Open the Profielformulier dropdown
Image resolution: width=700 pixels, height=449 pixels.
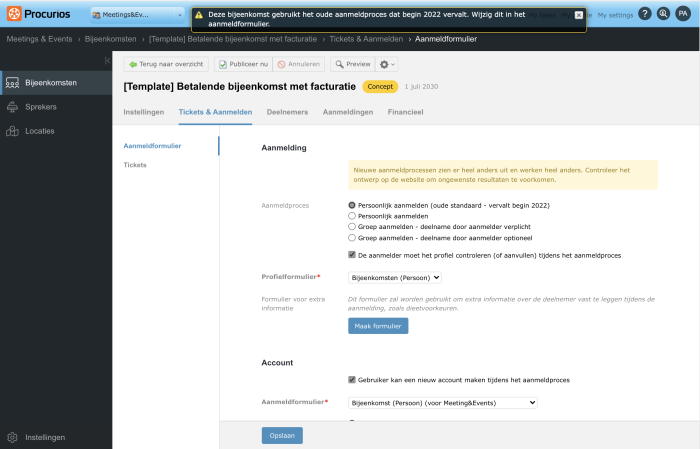coord(395,278)
